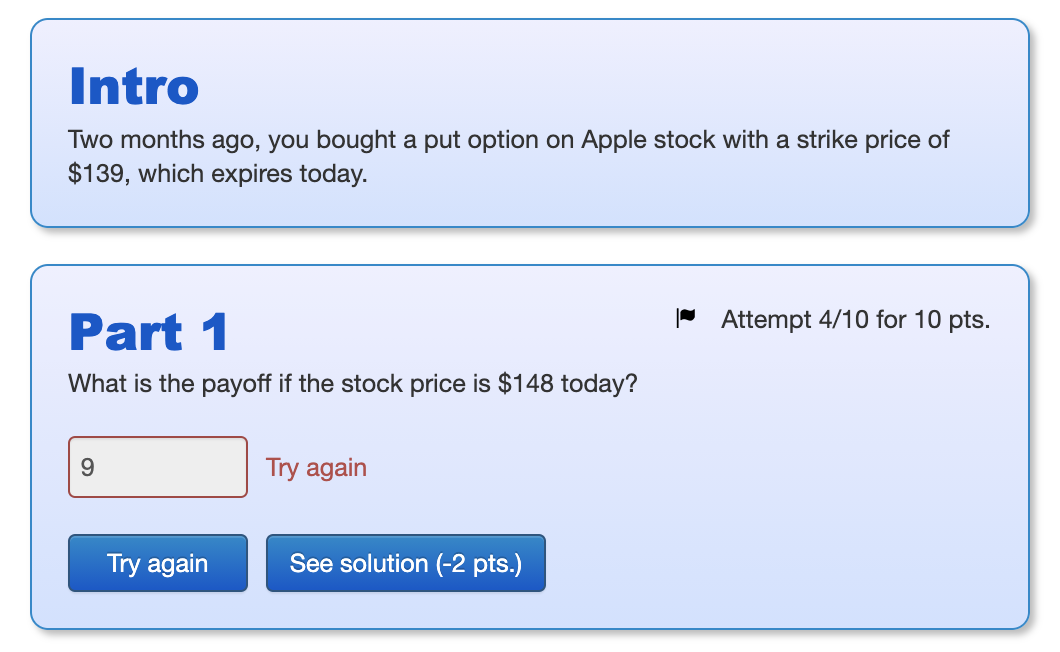
Task: Click 'See solution (-2 pts.)'
Action: 405,563
